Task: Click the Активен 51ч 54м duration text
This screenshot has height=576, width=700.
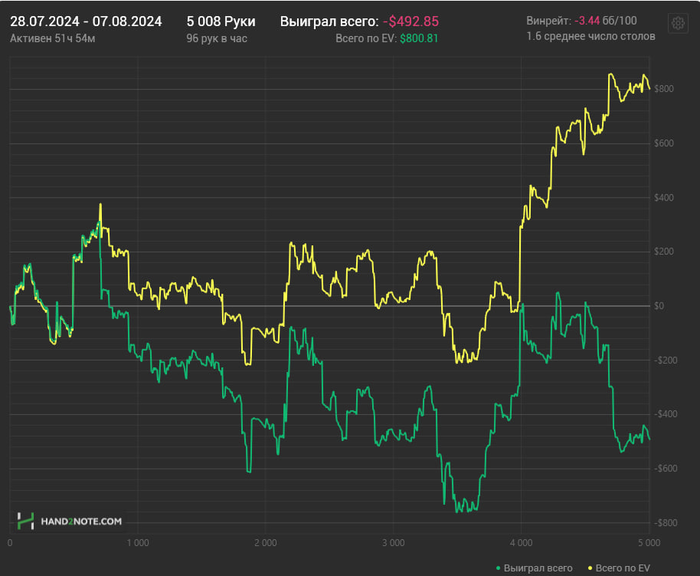Action: (x=51, y=38)
